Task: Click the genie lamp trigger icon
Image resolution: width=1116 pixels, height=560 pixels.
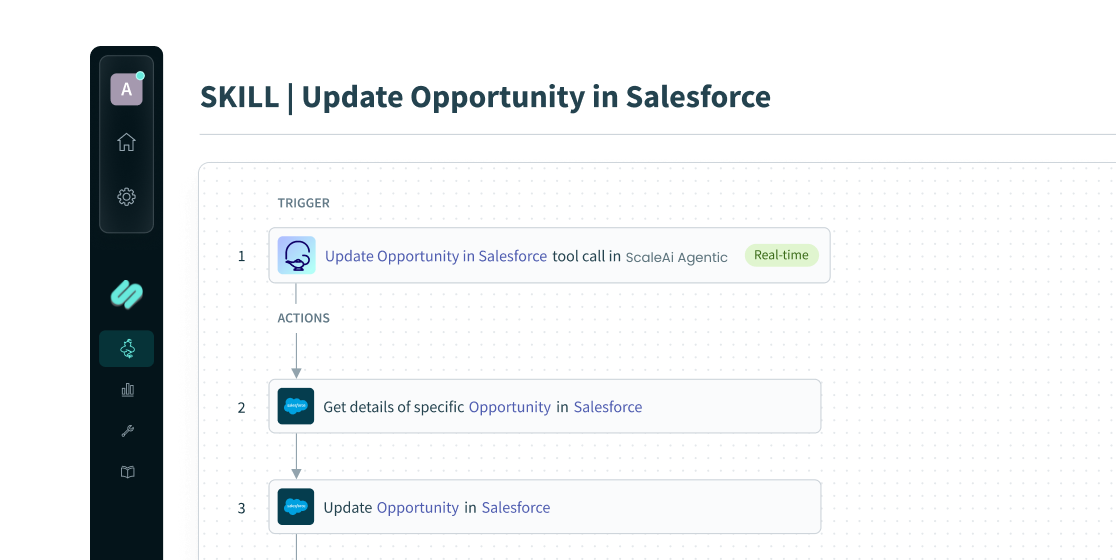Action: (296, 255)
